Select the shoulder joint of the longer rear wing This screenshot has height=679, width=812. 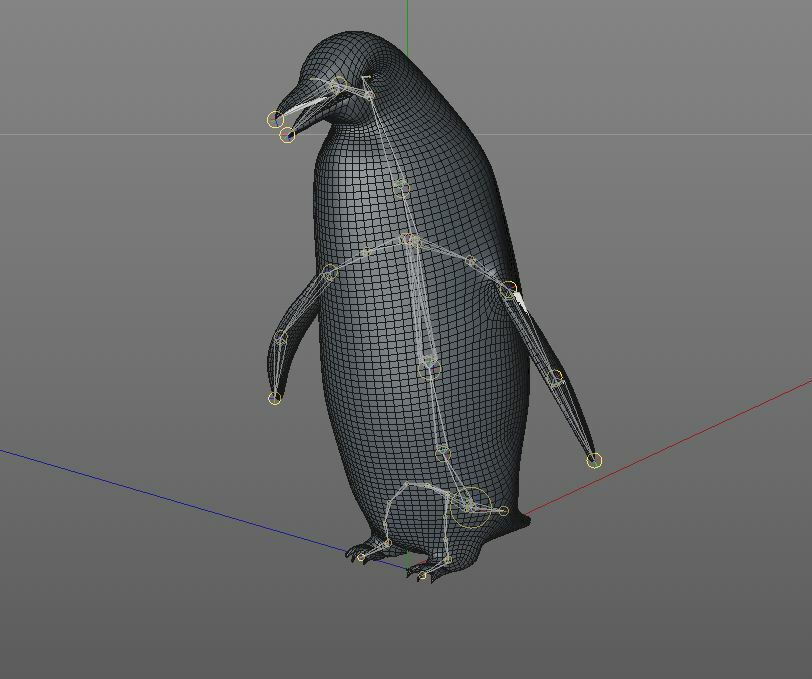[x=510, y=288]
